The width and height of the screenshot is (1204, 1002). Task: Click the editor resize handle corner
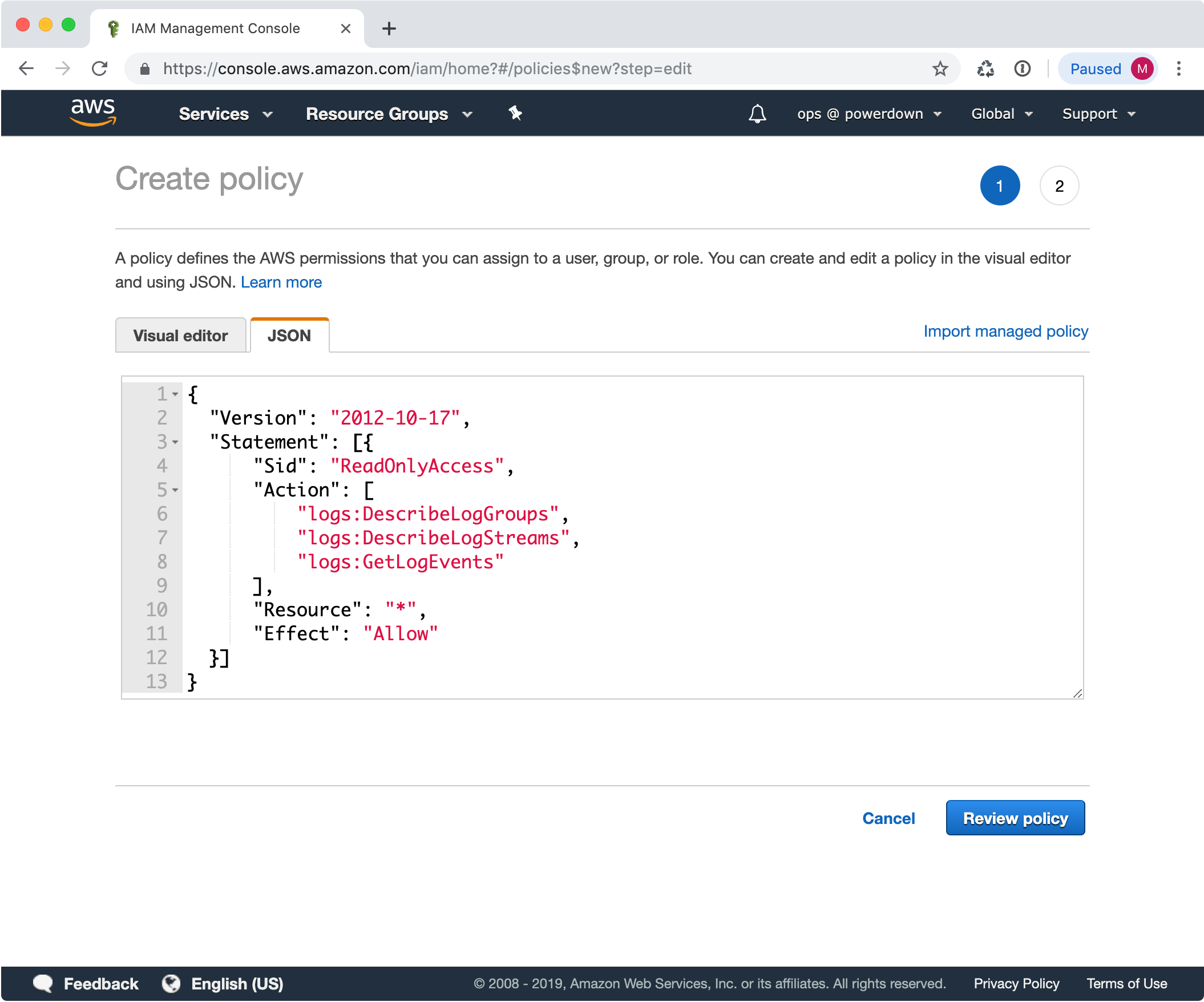[x=1077, y=693]
